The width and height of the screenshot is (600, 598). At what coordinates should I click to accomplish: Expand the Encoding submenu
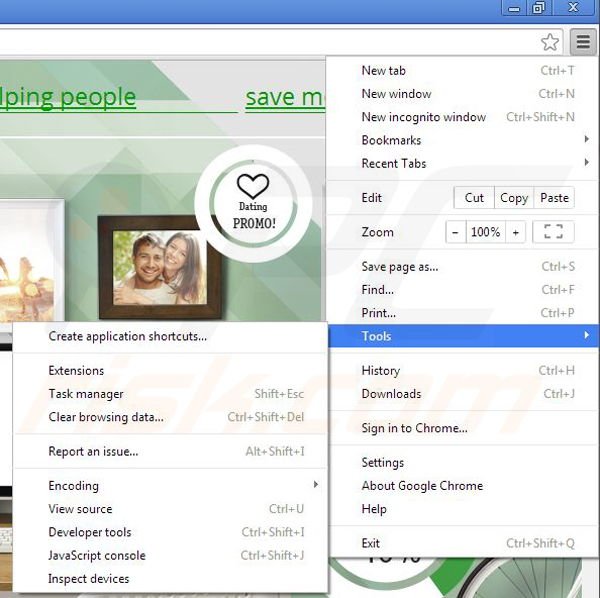[x=170, y=486]
